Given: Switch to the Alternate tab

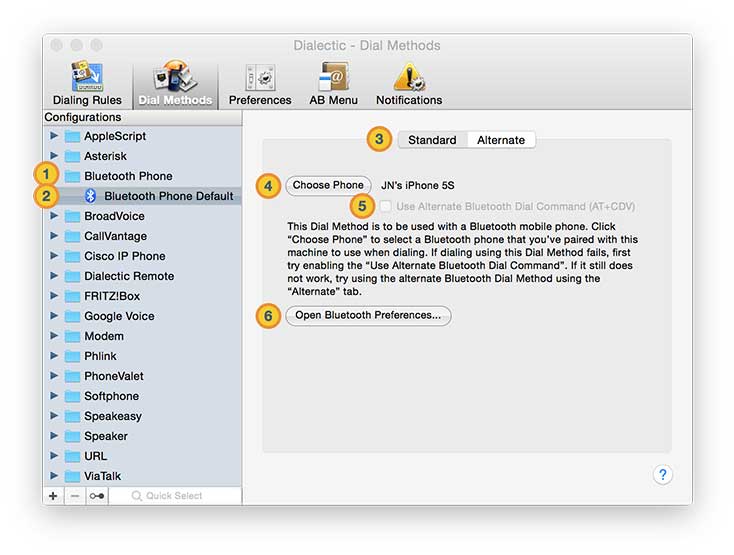Looking at the screenshot, I should 501,140.
